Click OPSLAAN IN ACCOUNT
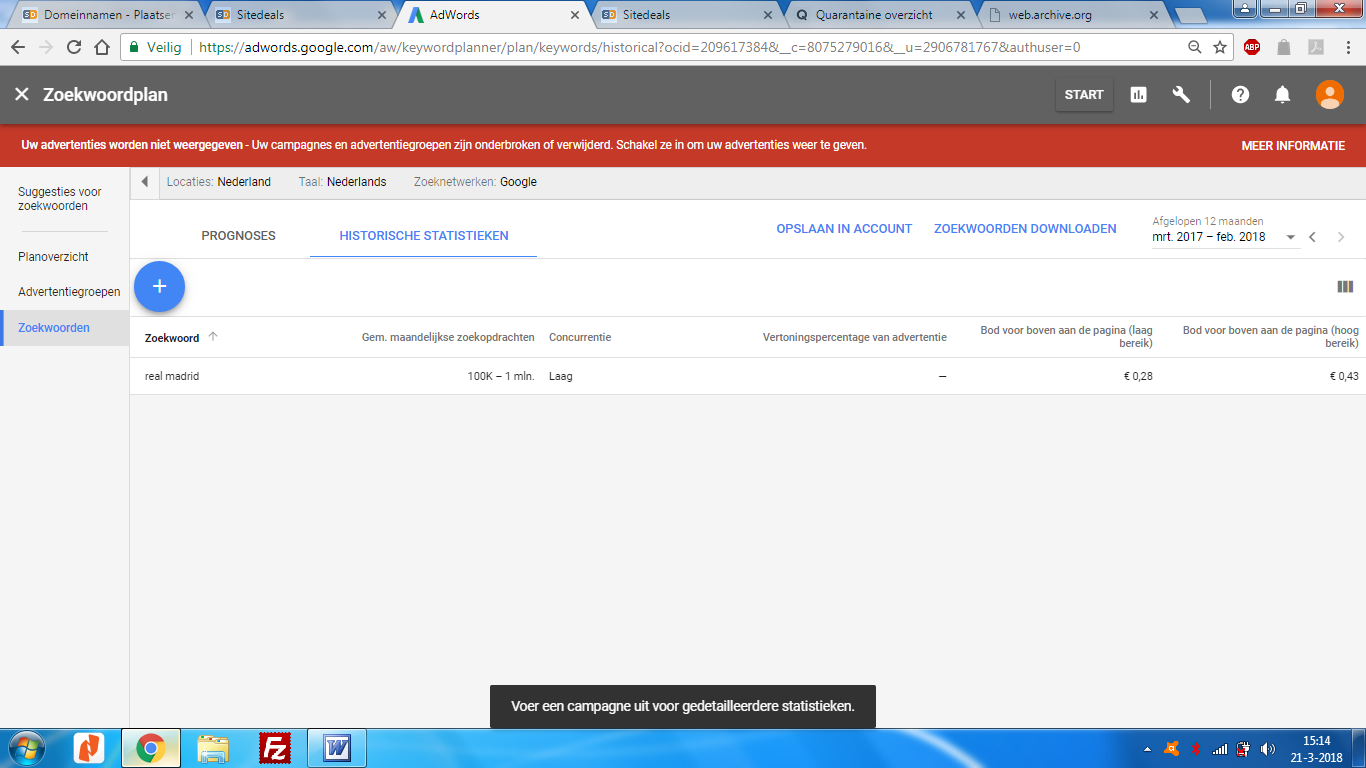The height and width of the screenshot is (768, 1366). [844, 229]
